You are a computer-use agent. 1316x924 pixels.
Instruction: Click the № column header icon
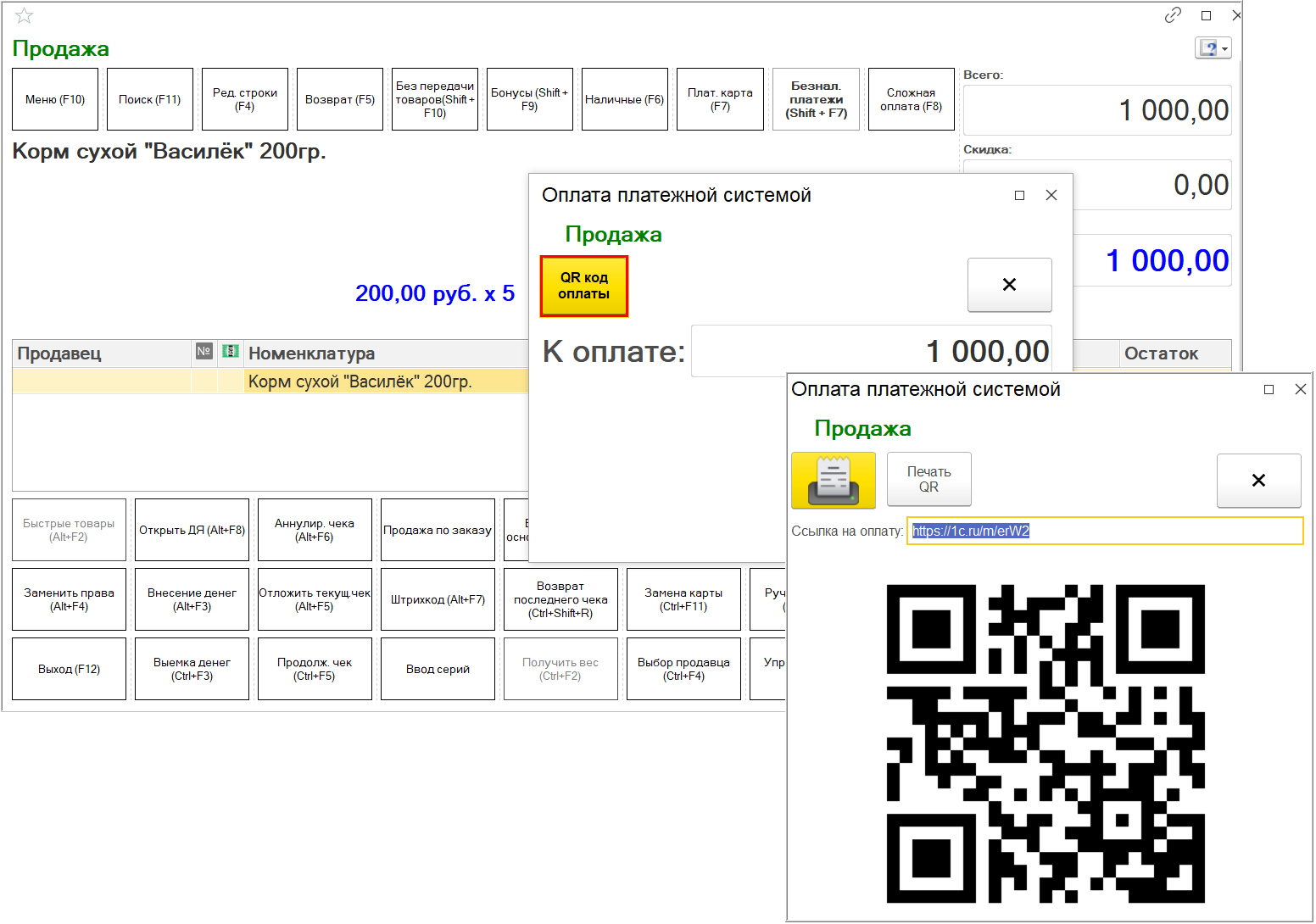[x=204, y=352]
